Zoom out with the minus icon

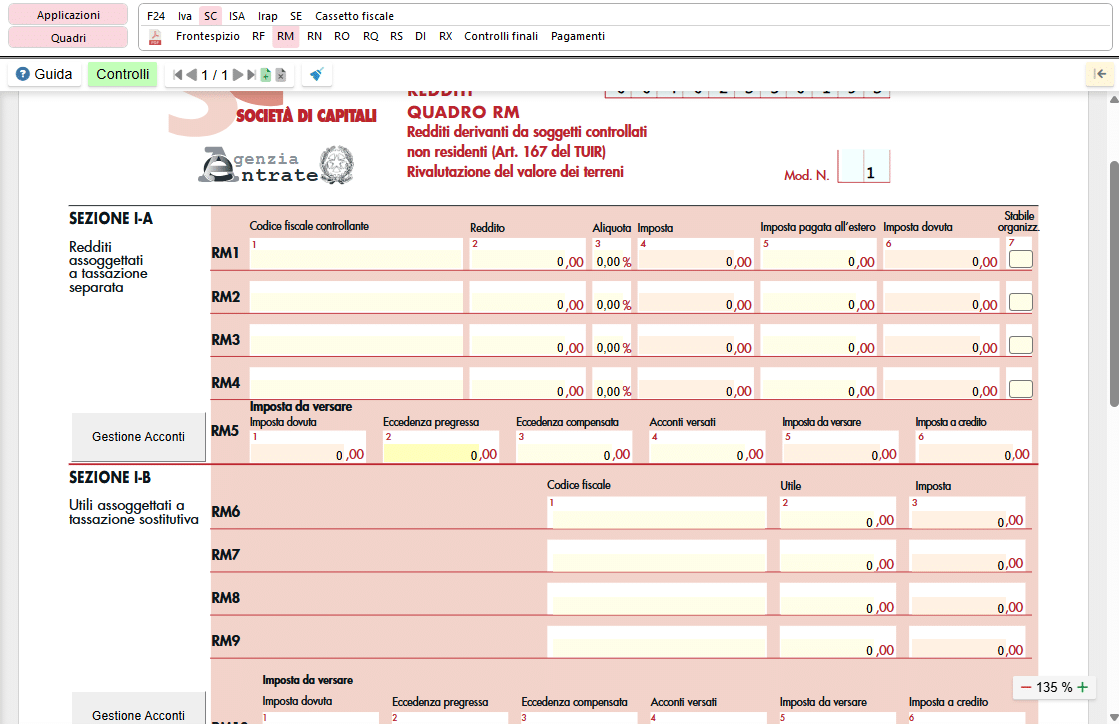(x=1026, y=688)
